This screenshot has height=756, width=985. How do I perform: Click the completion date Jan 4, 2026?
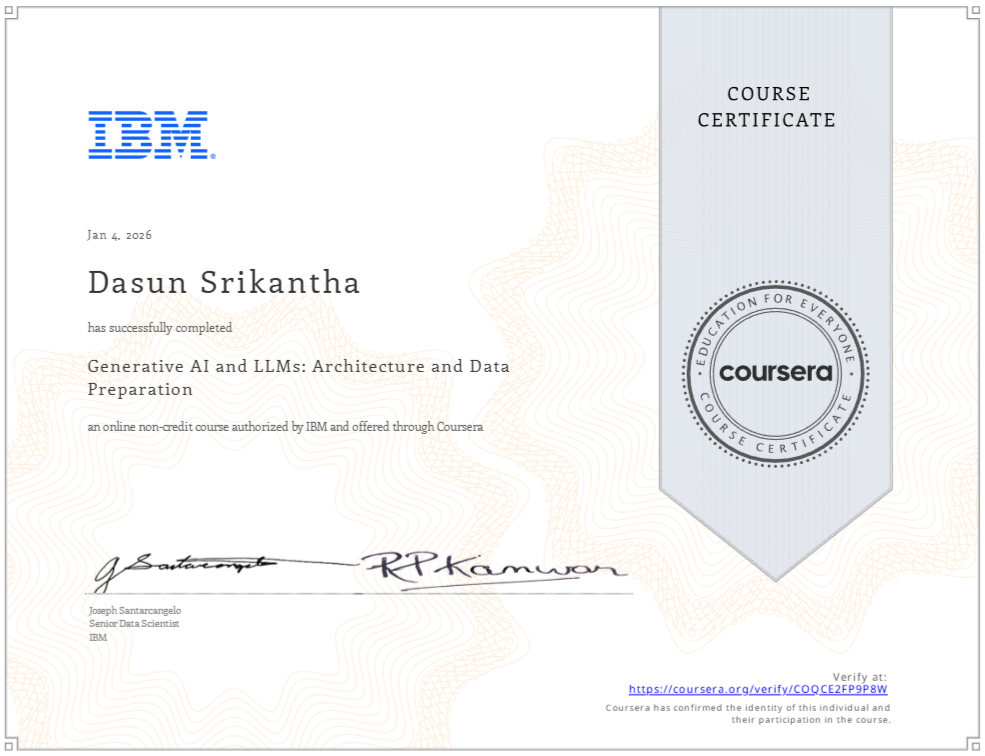[x=118, y=234]
